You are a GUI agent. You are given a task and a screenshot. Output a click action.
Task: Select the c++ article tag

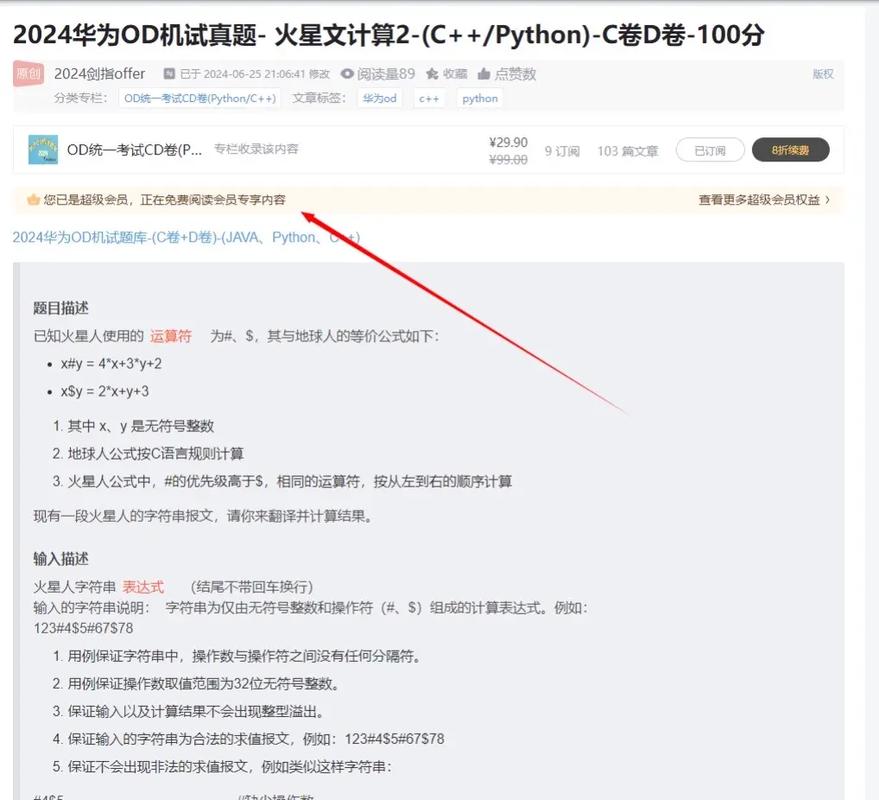(x=429, y=98)
